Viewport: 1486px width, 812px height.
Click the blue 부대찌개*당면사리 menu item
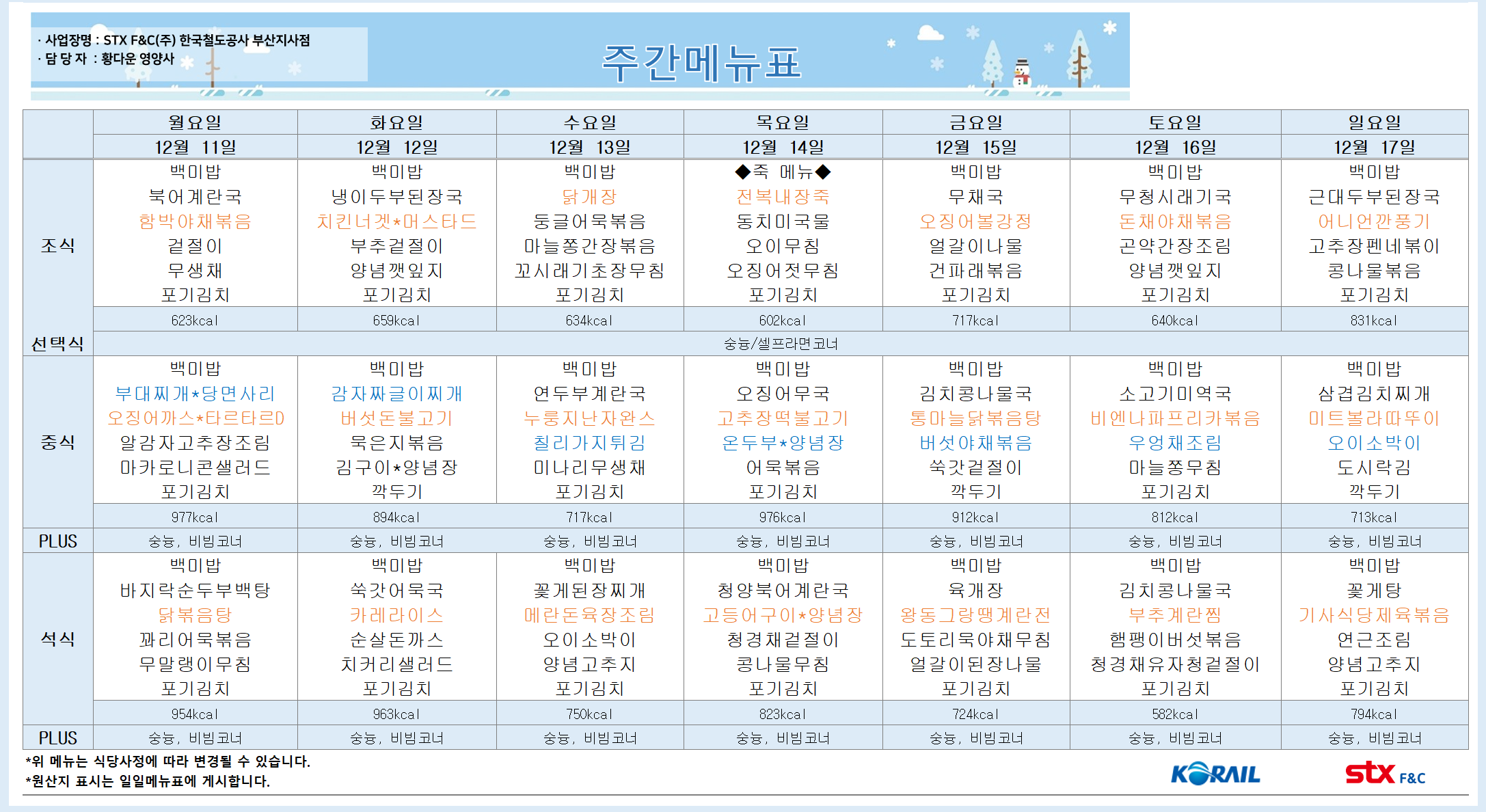[x=195, y=394]
